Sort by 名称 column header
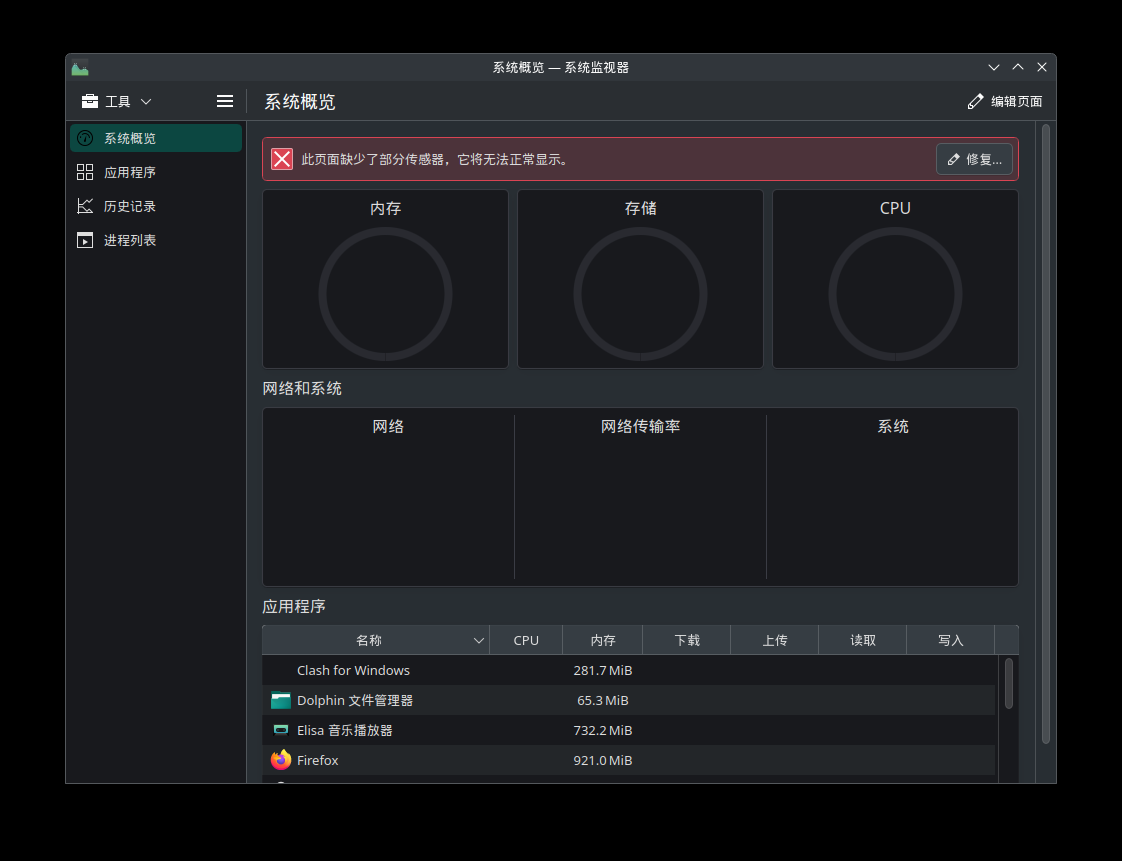This screenshot has width=1122, height=861. pos(376,641)
